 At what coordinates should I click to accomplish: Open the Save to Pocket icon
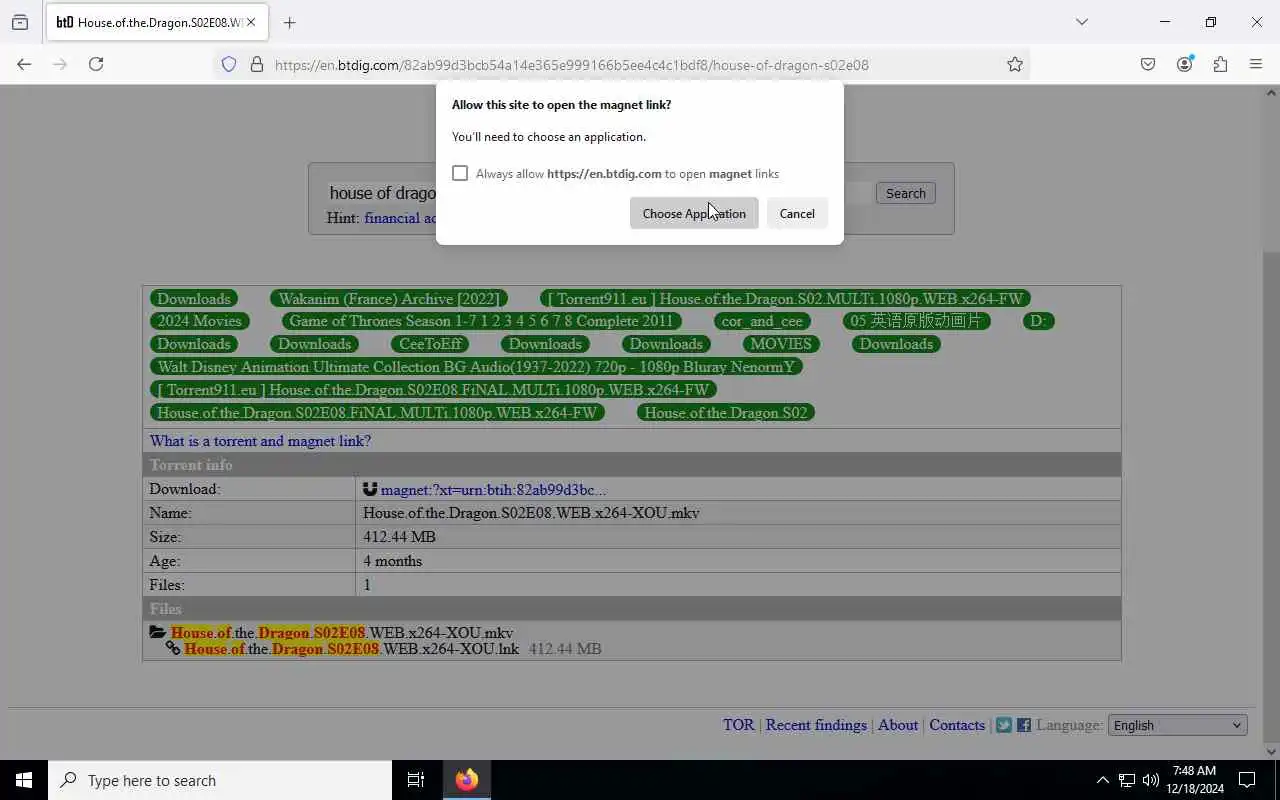1148,64
